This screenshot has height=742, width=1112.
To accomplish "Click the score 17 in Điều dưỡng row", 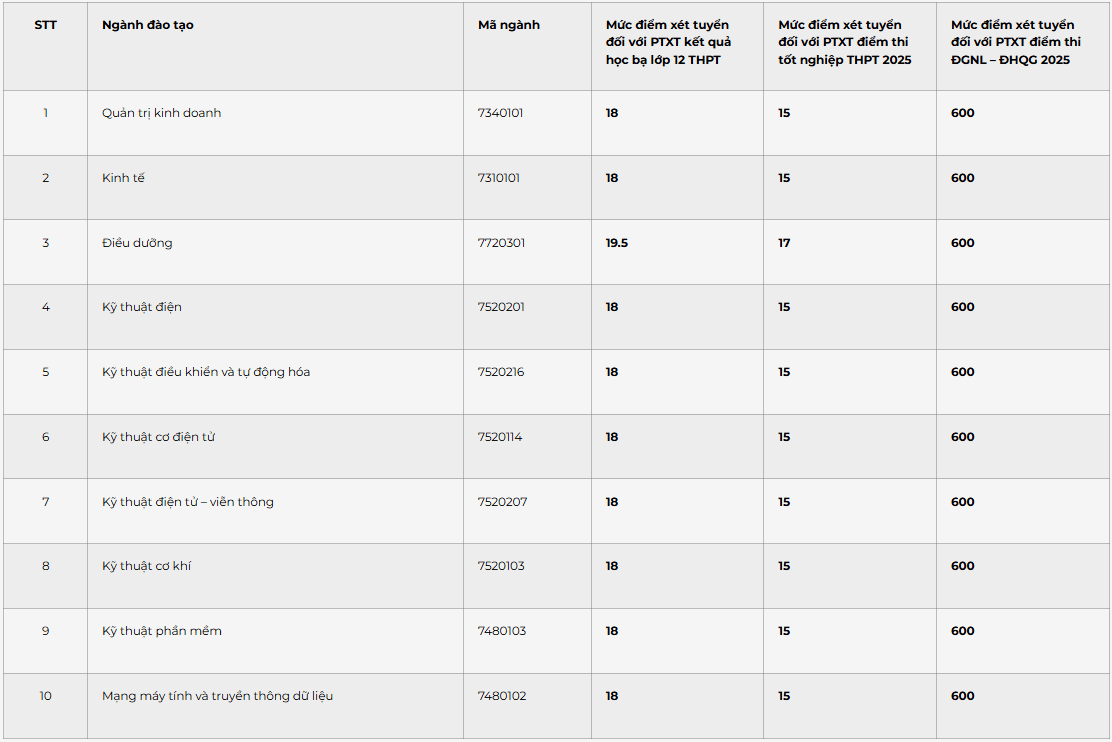I will pos(784,243).
